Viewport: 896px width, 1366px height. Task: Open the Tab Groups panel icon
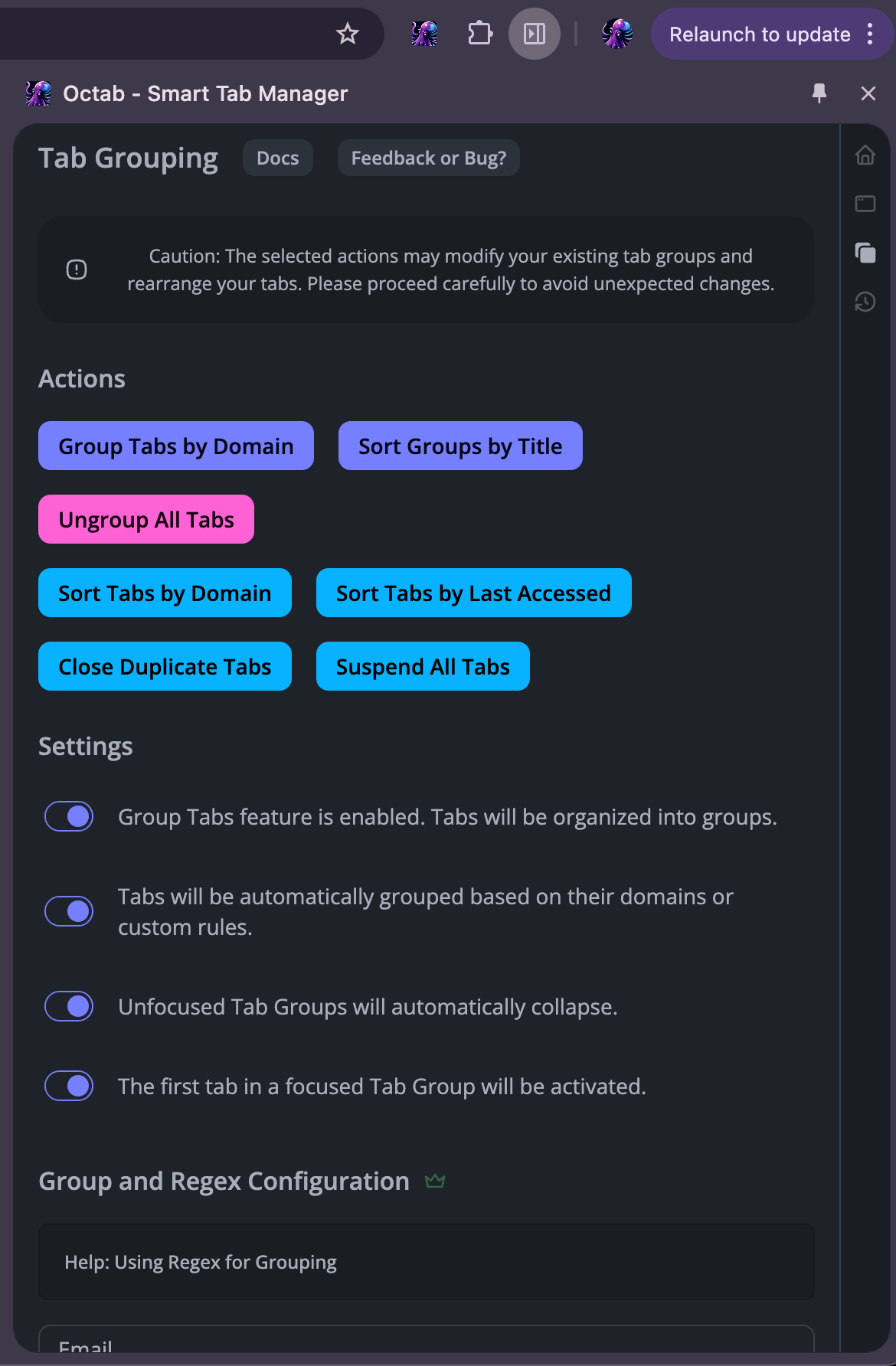tap(865, 253)
